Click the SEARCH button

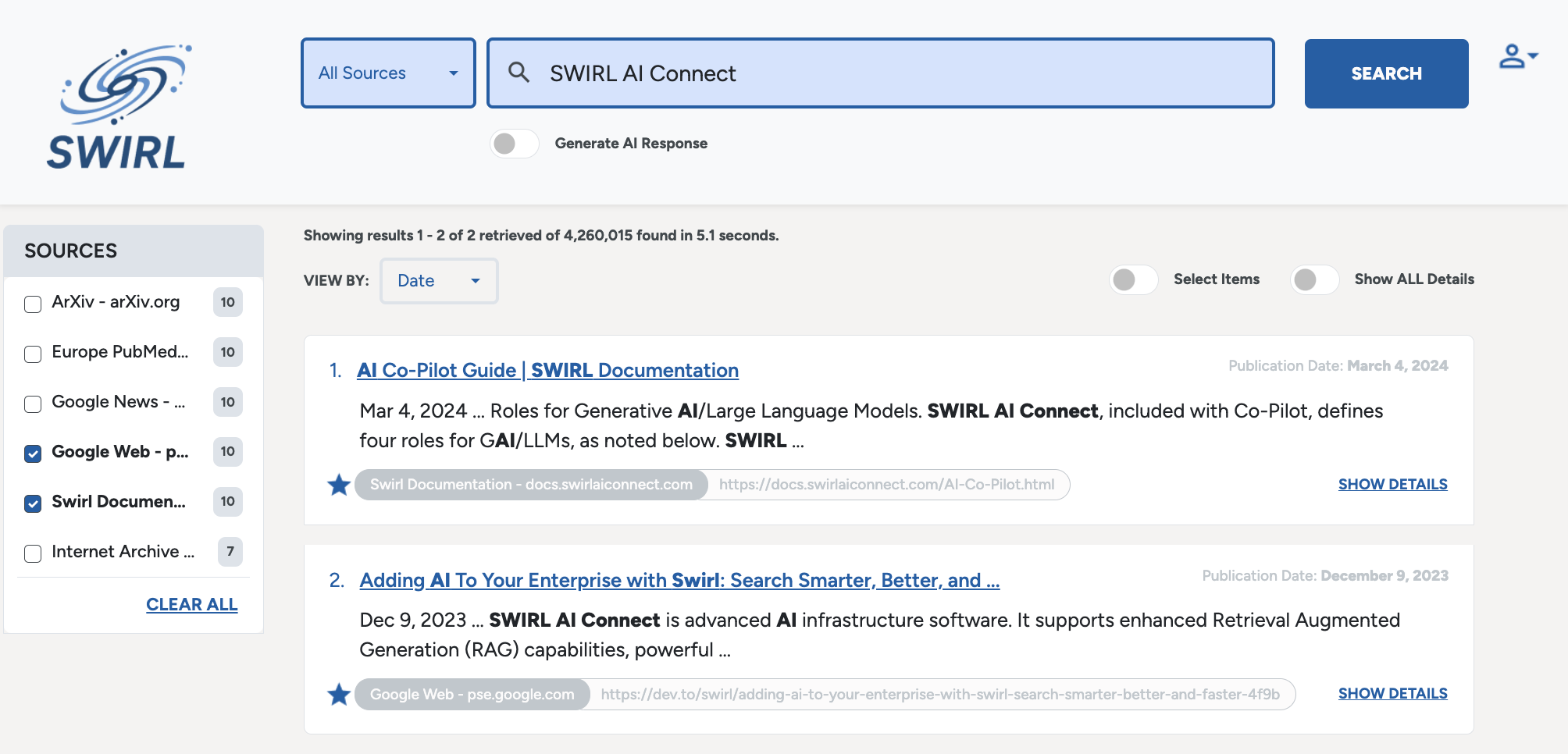point(1386,73)
